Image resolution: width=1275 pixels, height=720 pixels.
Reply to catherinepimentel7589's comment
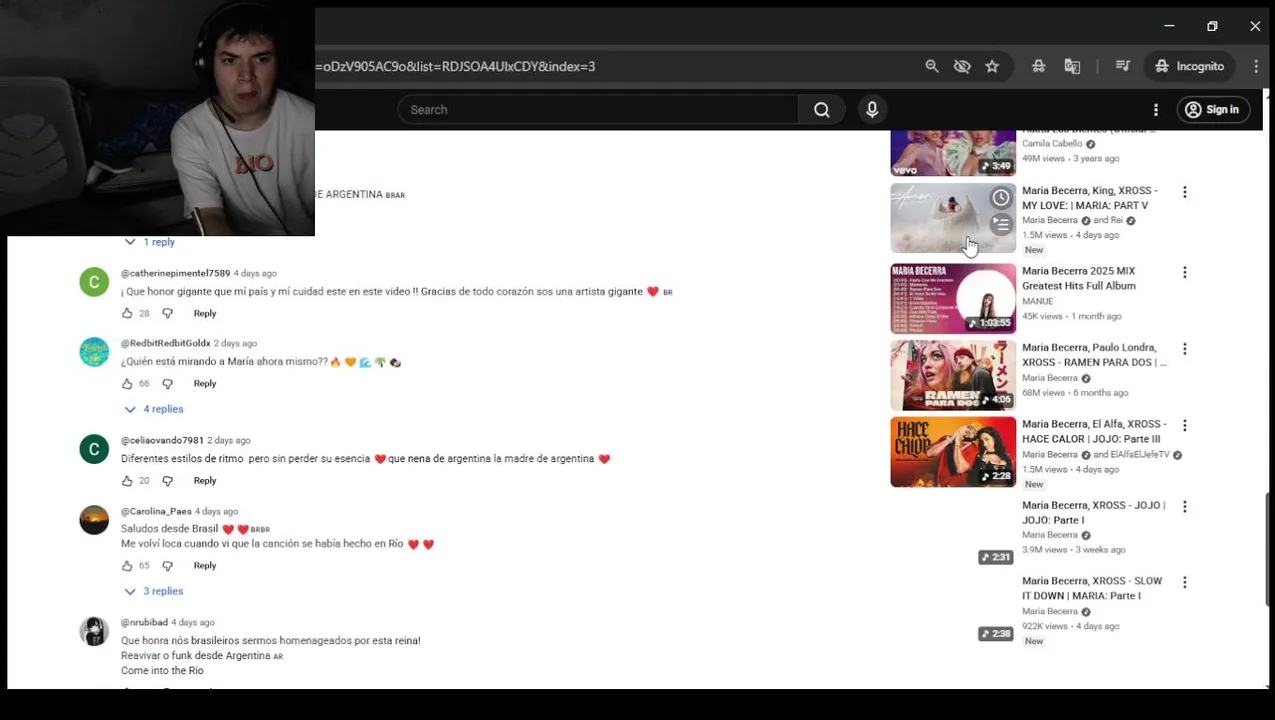coord(205,313)
